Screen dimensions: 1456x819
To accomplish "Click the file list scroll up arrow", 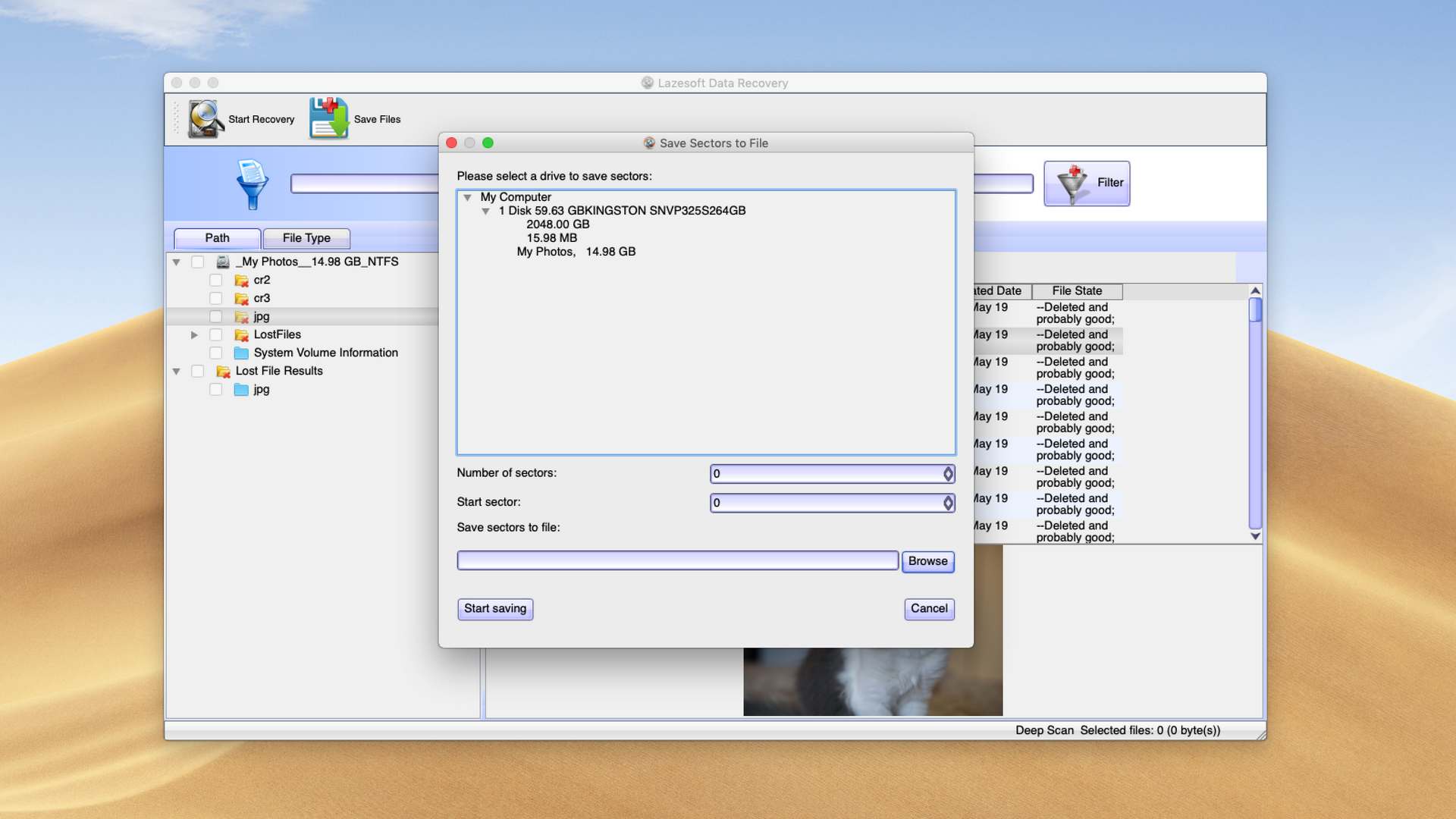I will [1255, 290].
